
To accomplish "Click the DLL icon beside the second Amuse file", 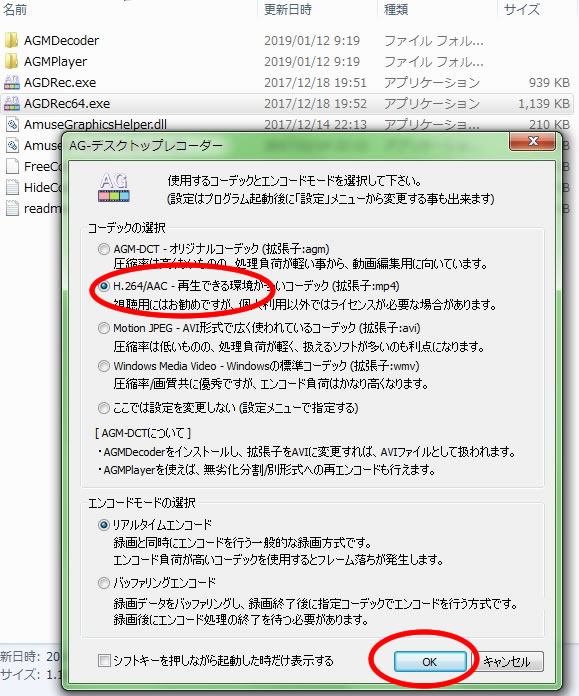I will coord(12,146).
